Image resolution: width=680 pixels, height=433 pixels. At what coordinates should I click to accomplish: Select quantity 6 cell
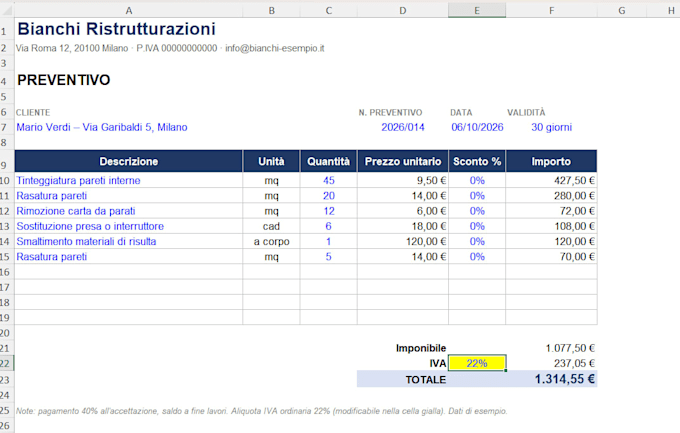point(329,226)
